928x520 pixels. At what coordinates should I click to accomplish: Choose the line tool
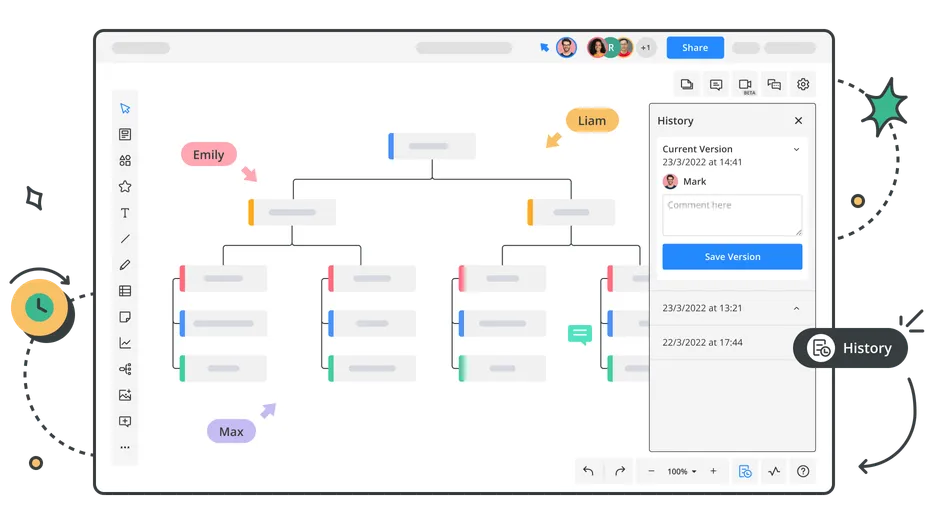coord(125,239)
